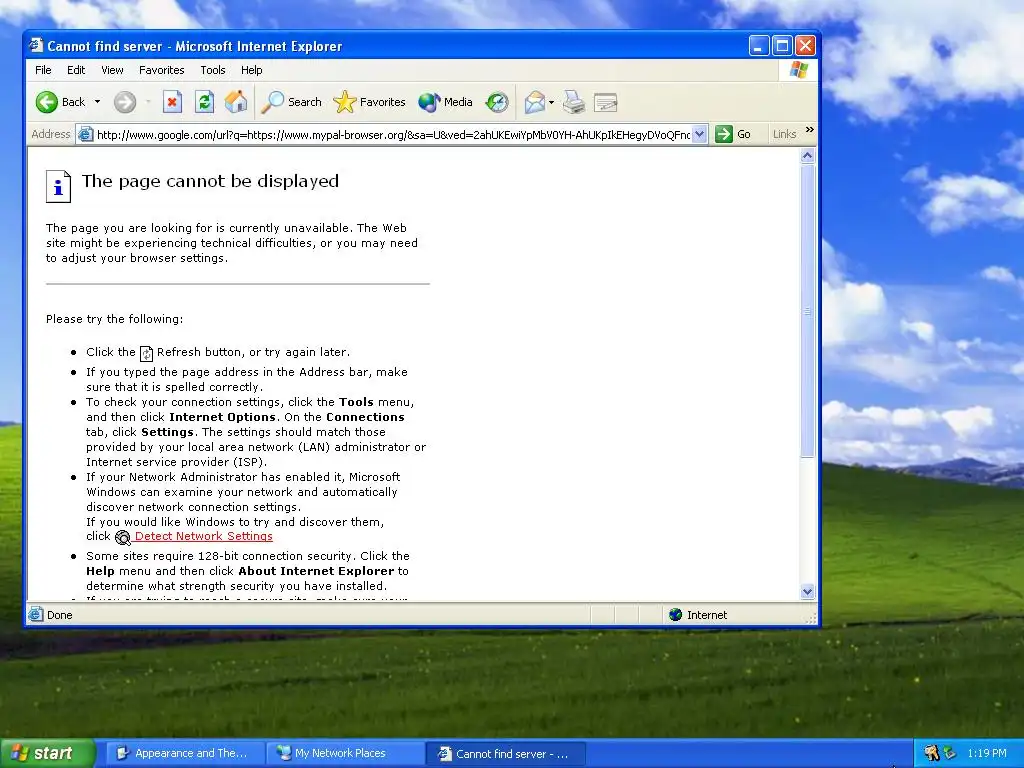This screenshot has width=1024, height=768.
Task: Print the page using printer icon
Action: click(x=574, y=102)
